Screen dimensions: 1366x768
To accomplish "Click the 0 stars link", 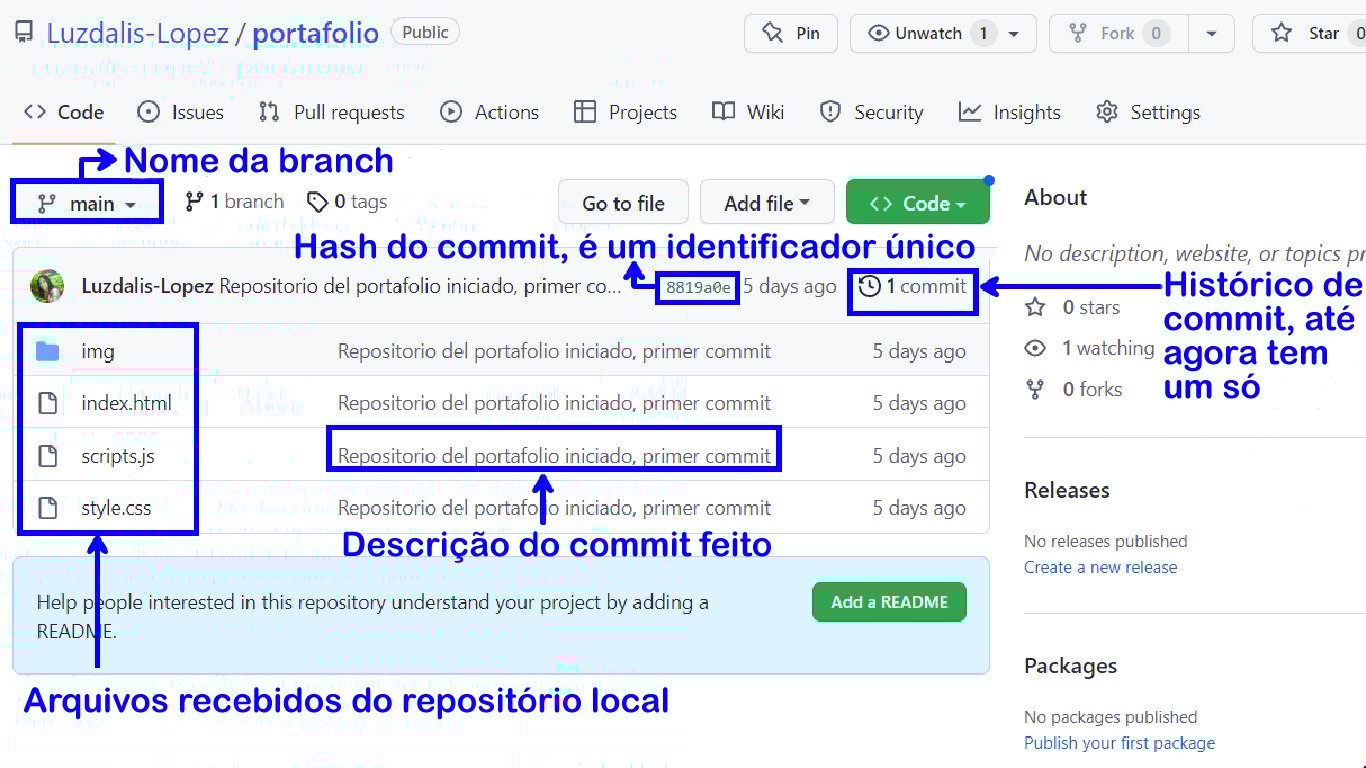I will click(1091, 307).
